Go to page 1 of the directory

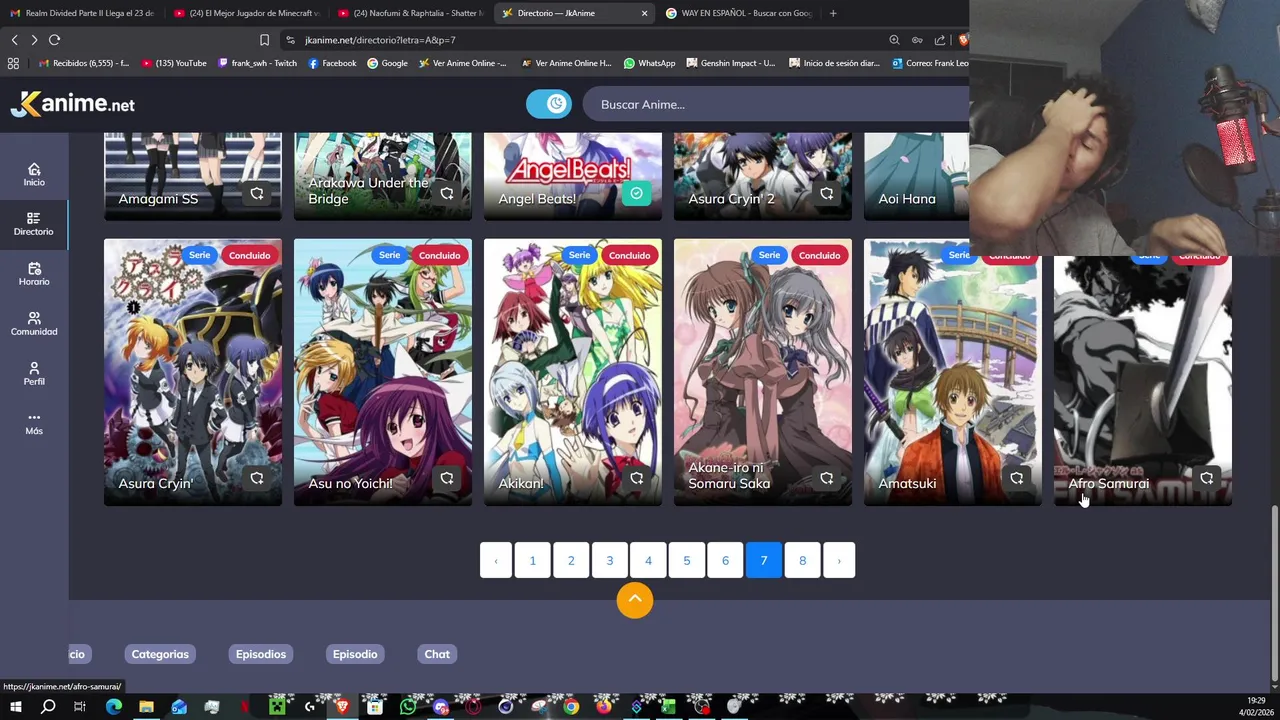click(x=532, y=561)
